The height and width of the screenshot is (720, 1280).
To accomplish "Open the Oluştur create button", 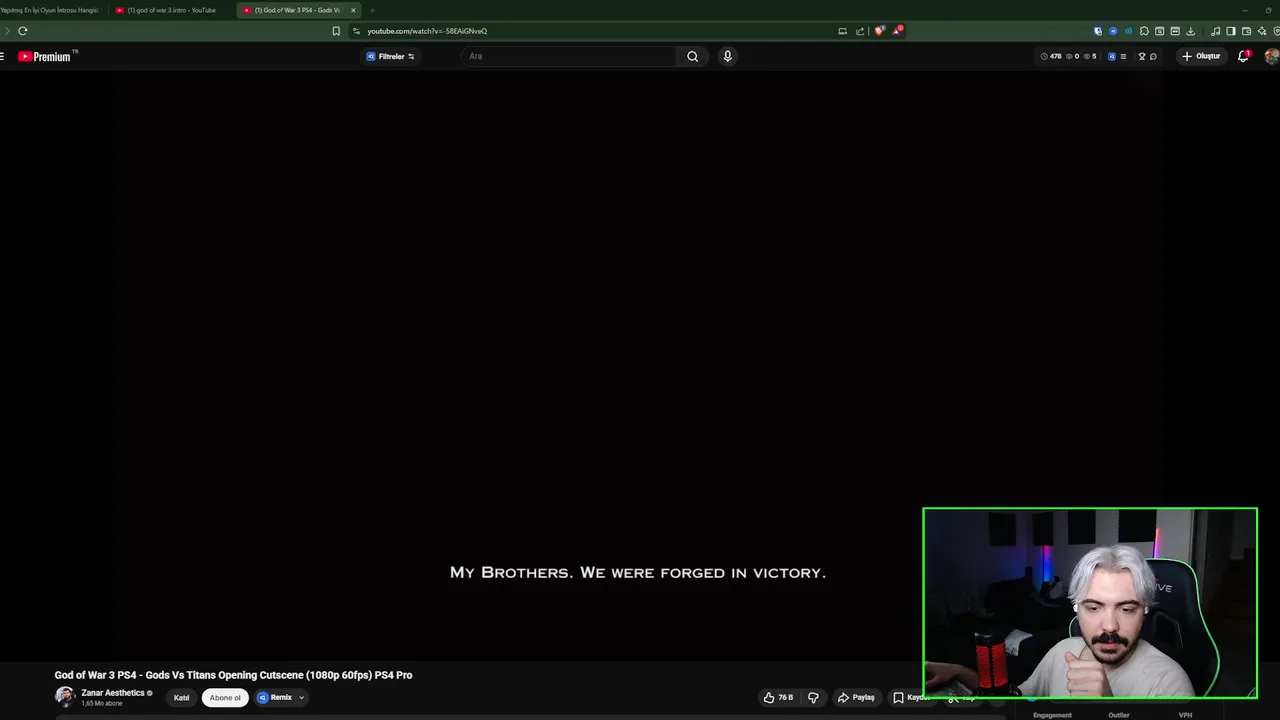I will [1202, 57].
